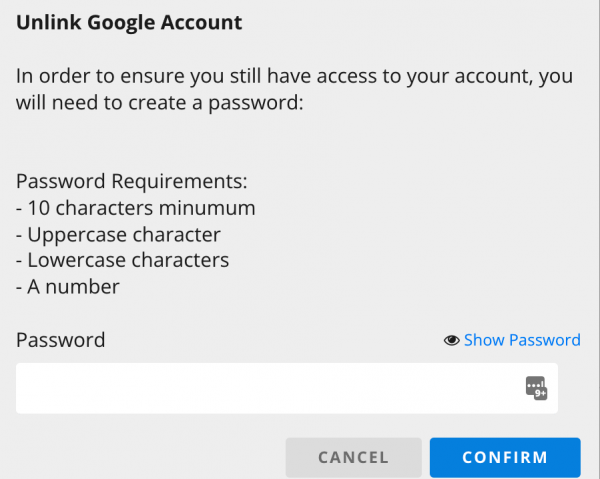The image size is (600, 479).
Task: Click the 9+ badge on password manager icon
Action: pos(541,394)
